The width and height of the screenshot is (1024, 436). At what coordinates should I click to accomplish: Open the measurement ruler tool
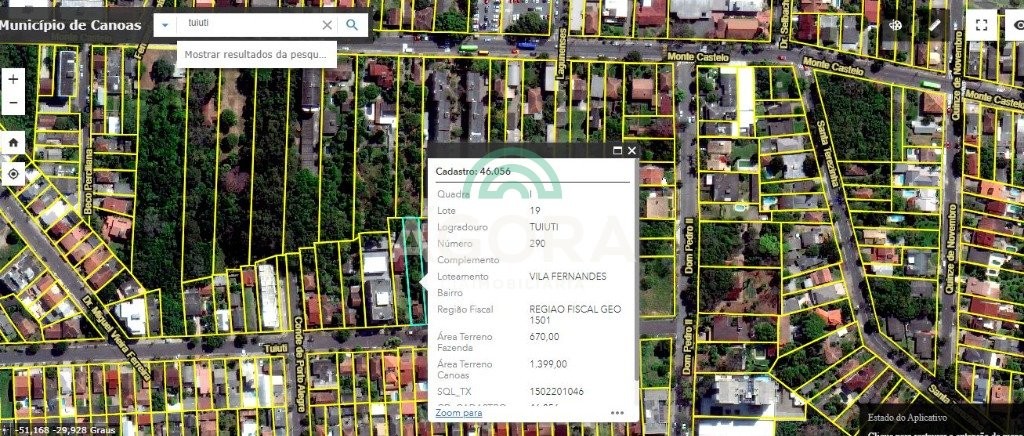[x=936, y=25]
